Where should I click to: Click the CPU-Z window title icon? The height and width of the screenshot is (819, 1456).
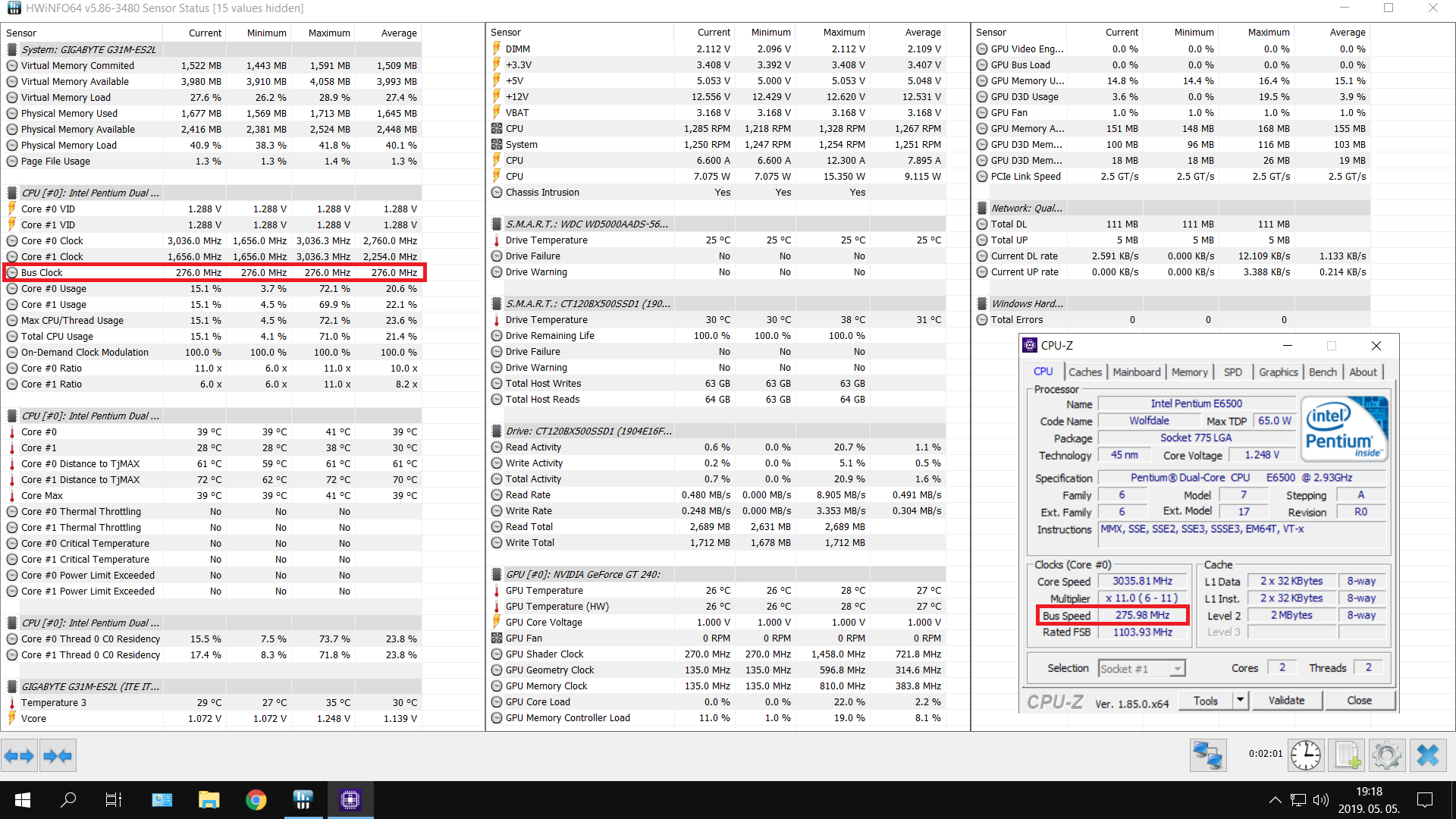tap(1030, 346)
